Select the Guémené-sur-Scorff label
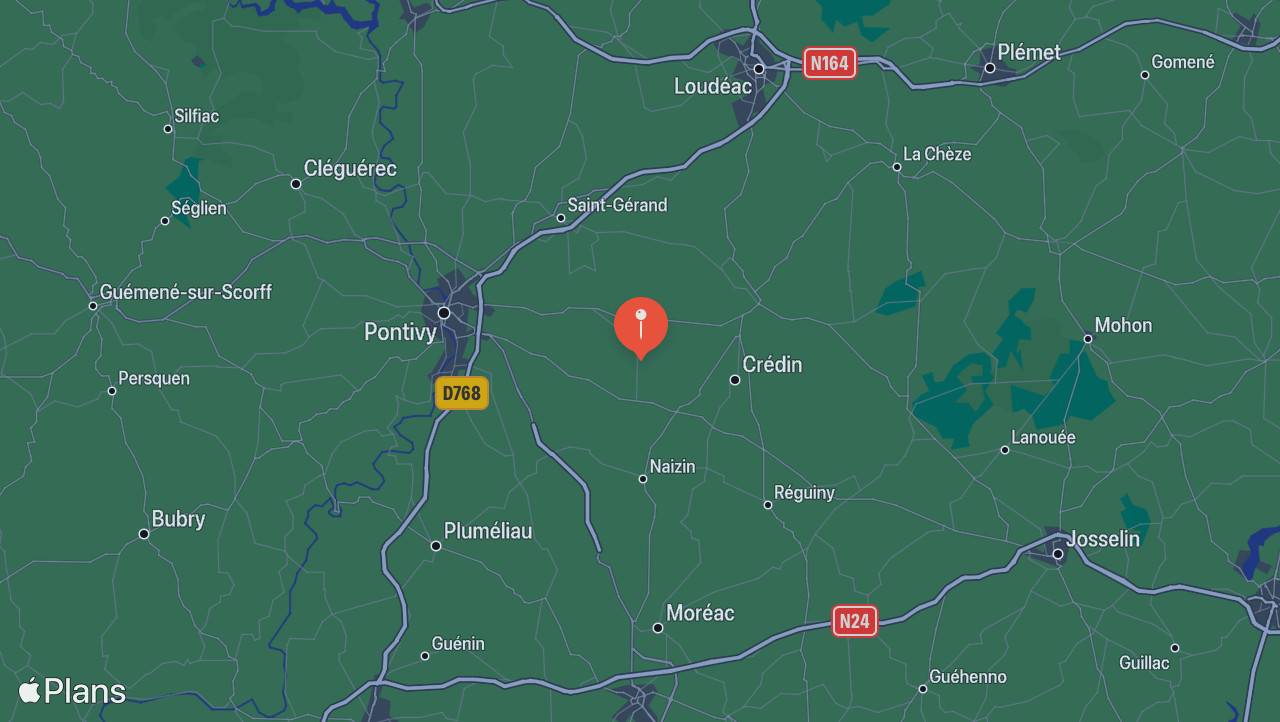The image size is (1280, 722). click(186, 292)
